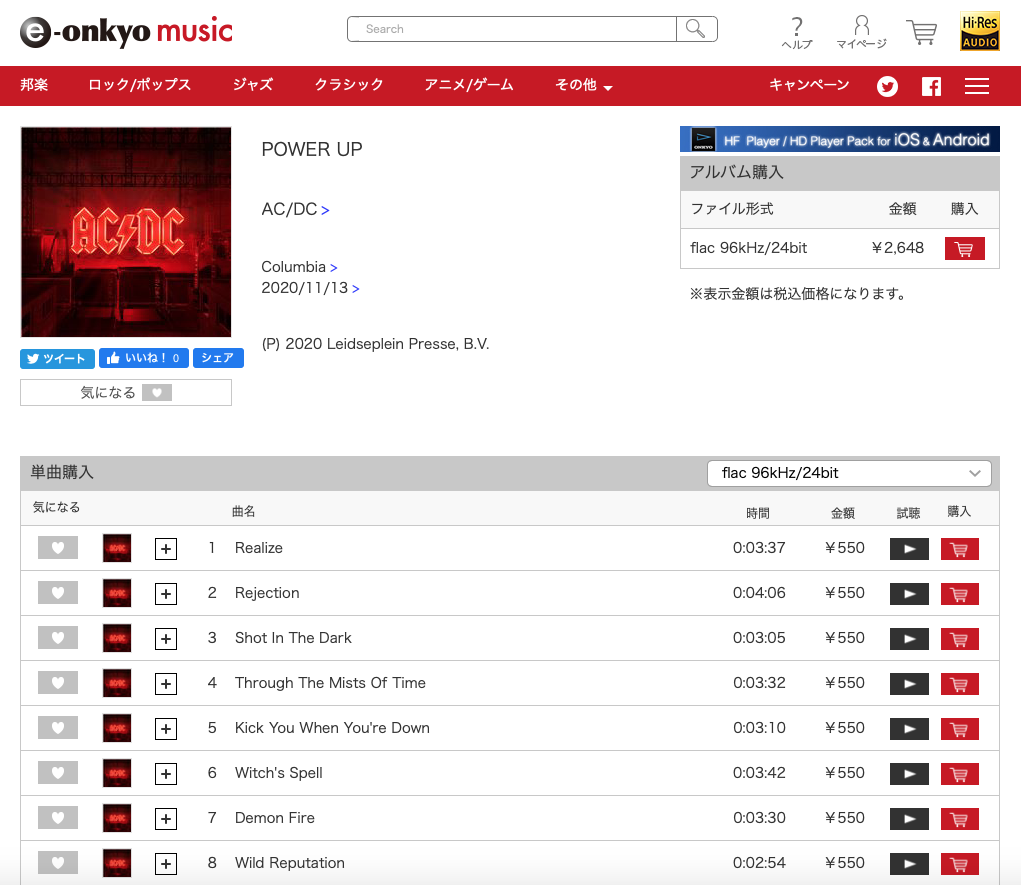Add Realize track to cart
The height and width of the screenshot is (885, 1021).
960,549
